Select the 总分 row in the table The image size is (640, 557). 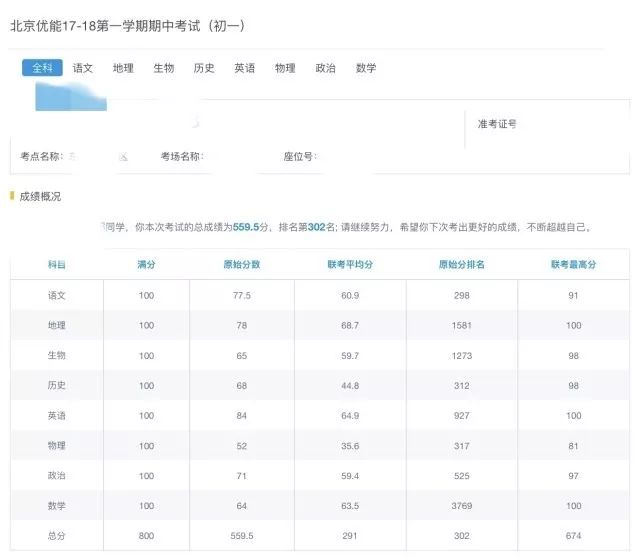(57, 535)
